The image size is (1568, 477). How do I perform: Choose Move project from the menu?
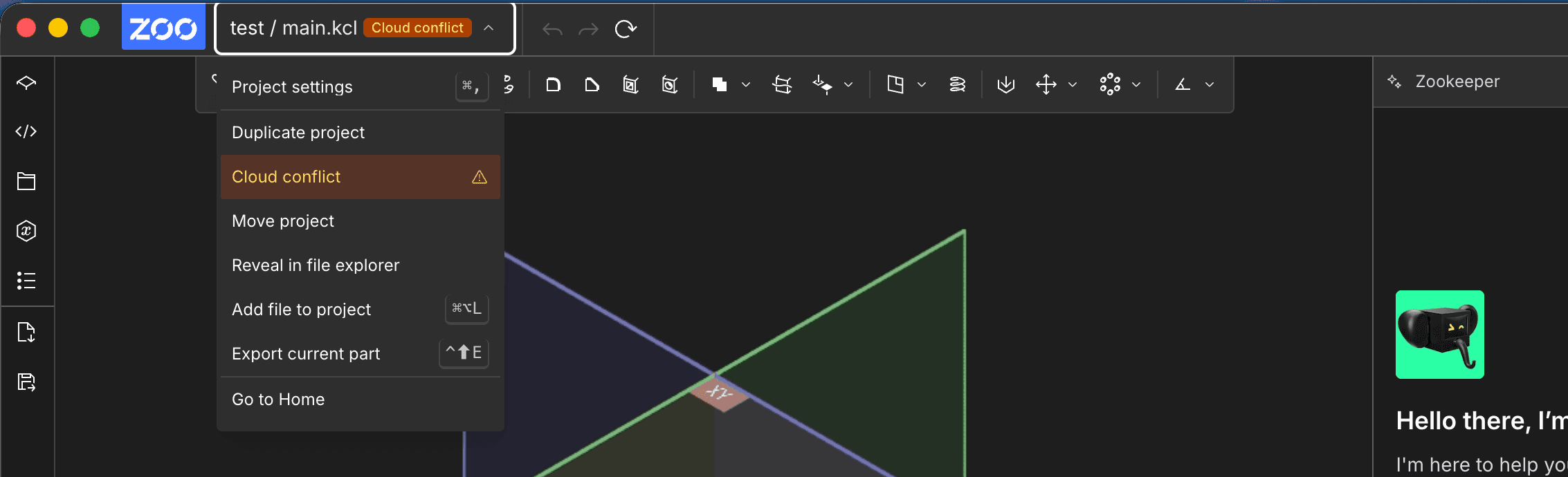(361, 221)
